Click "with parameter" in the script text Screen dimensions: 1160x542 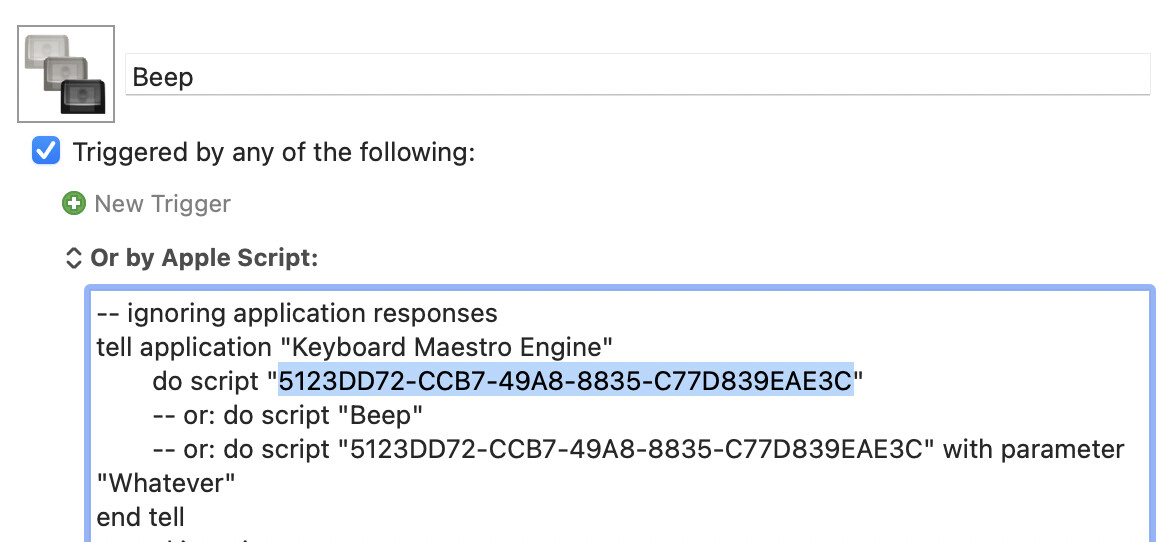tap(1034, 449)
